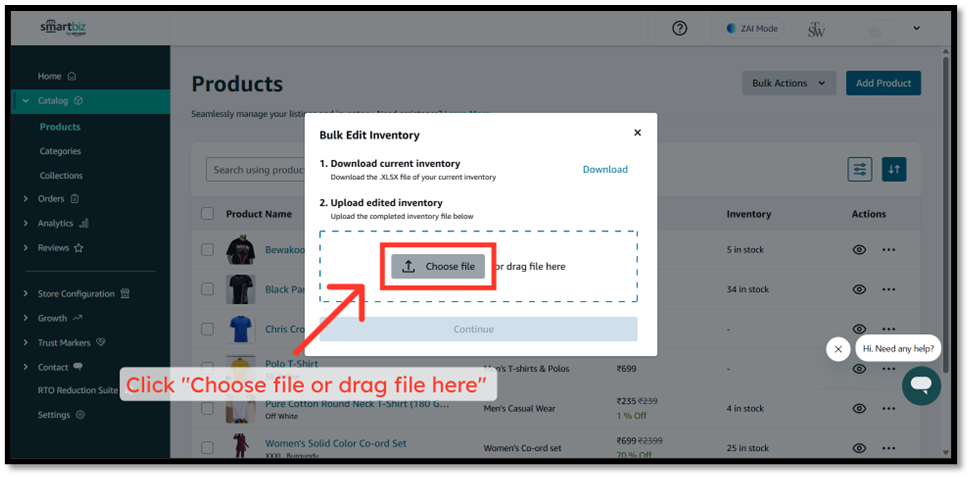Close the Bulk Edit Inventory dialog
The width and height of the screenshot is (970, 477).
(x=637, y=132)
